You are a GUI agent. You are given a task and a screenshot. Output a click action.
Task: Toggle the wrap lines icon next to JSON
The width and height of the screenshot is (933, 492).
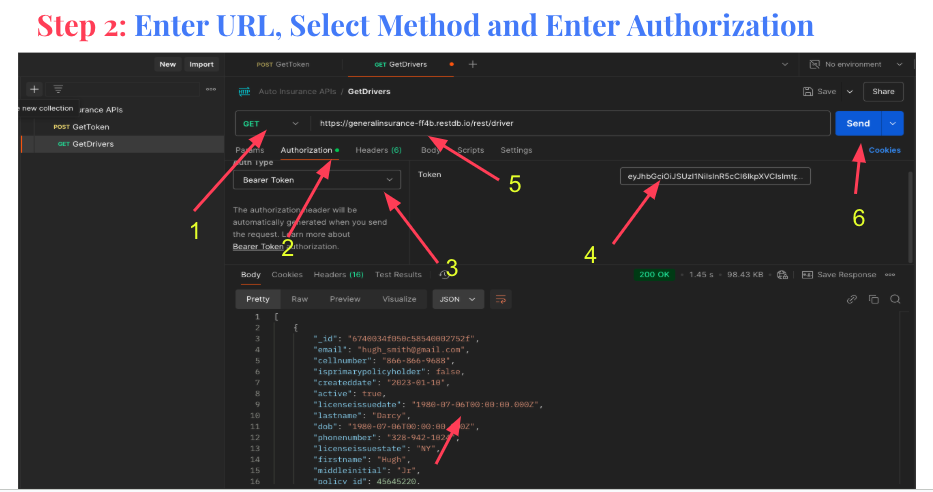coord(501,299)
